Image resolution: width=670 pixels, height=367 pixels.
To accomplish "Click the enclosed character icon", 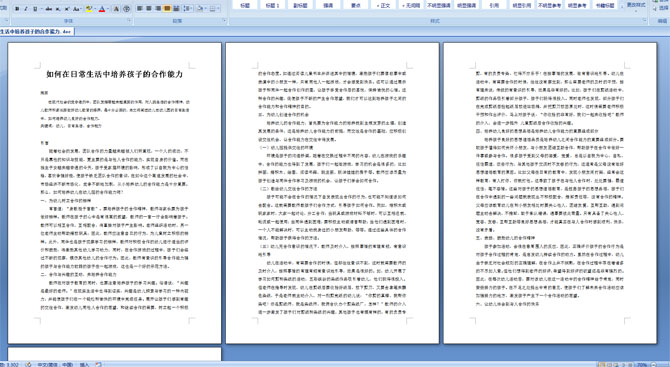I will 126,9.
